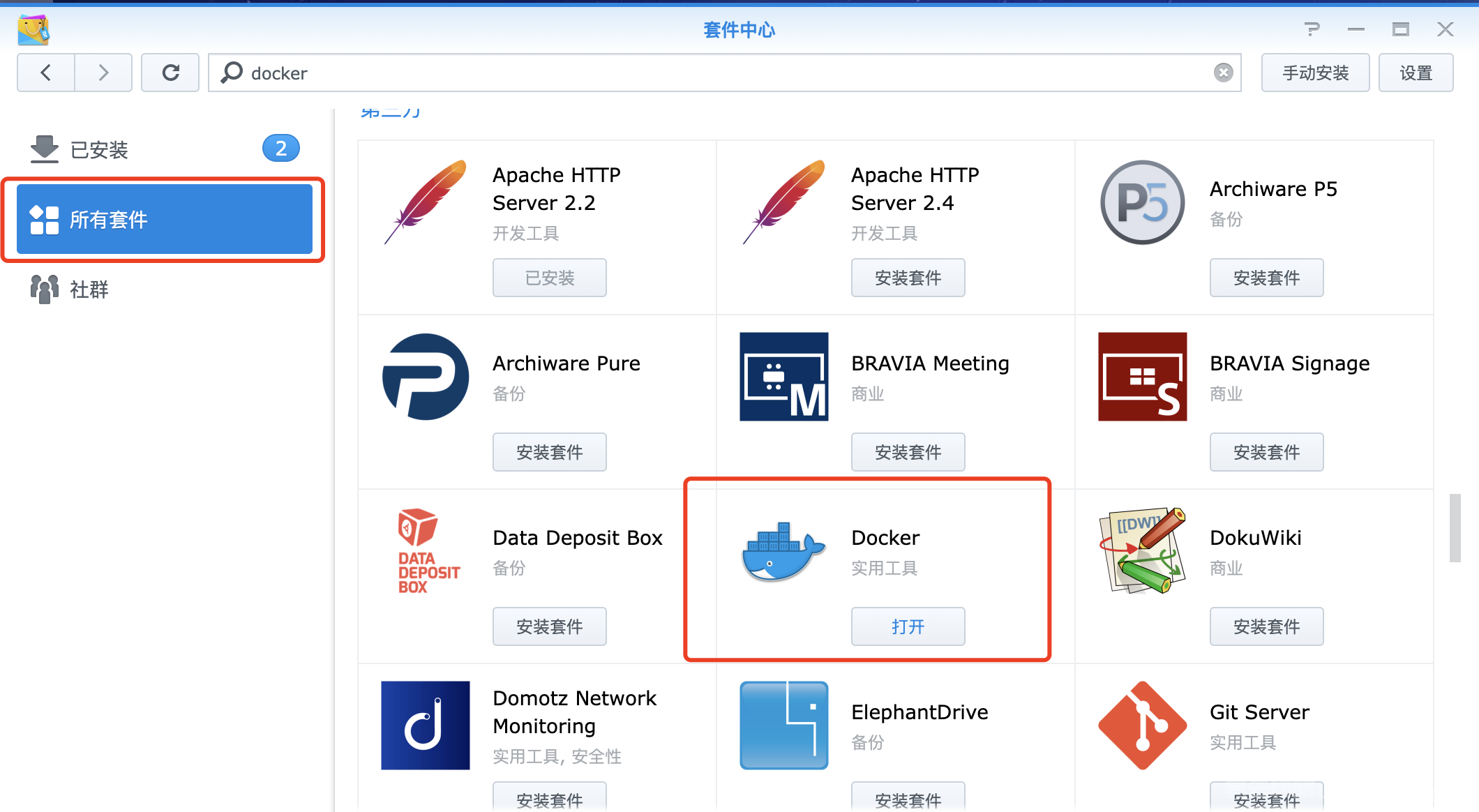Viewport: 1479px width, 812px height.
Task: Open the Domotz Network Monitoring title
Action: (x=574, y=712)
